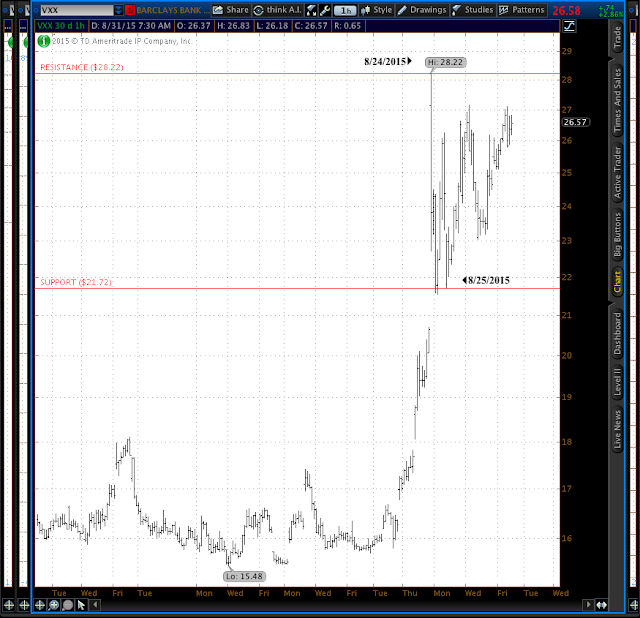The height and width of the screenshot is (618, 640).
Task: Open the Live News sidebar tab
Action: click(x=617, y=429)
